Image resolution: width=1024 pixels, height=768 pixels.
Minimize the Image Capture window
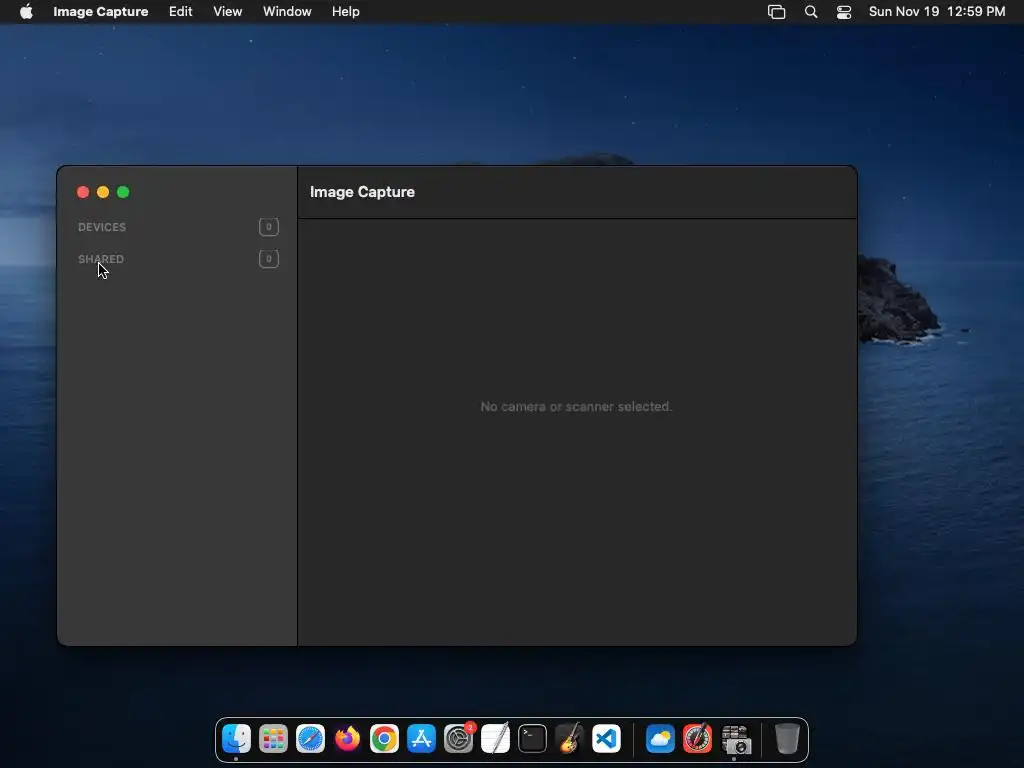pyautogui.click(x=103, y=192)
